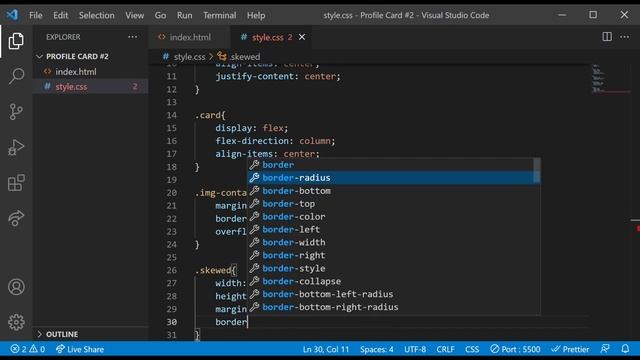This screenshot has height=360, width=640.
Task: Close the style.css tab
Action: tap(302, 37)
